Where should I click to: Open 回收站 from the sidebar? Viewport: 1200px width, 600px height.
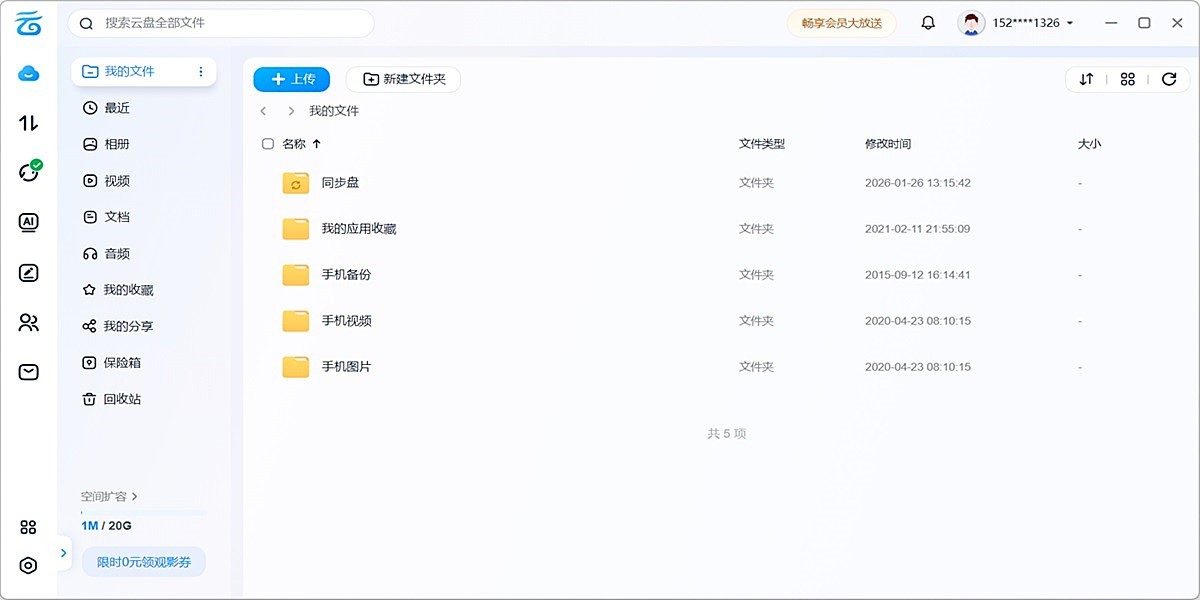pos(113,398)
